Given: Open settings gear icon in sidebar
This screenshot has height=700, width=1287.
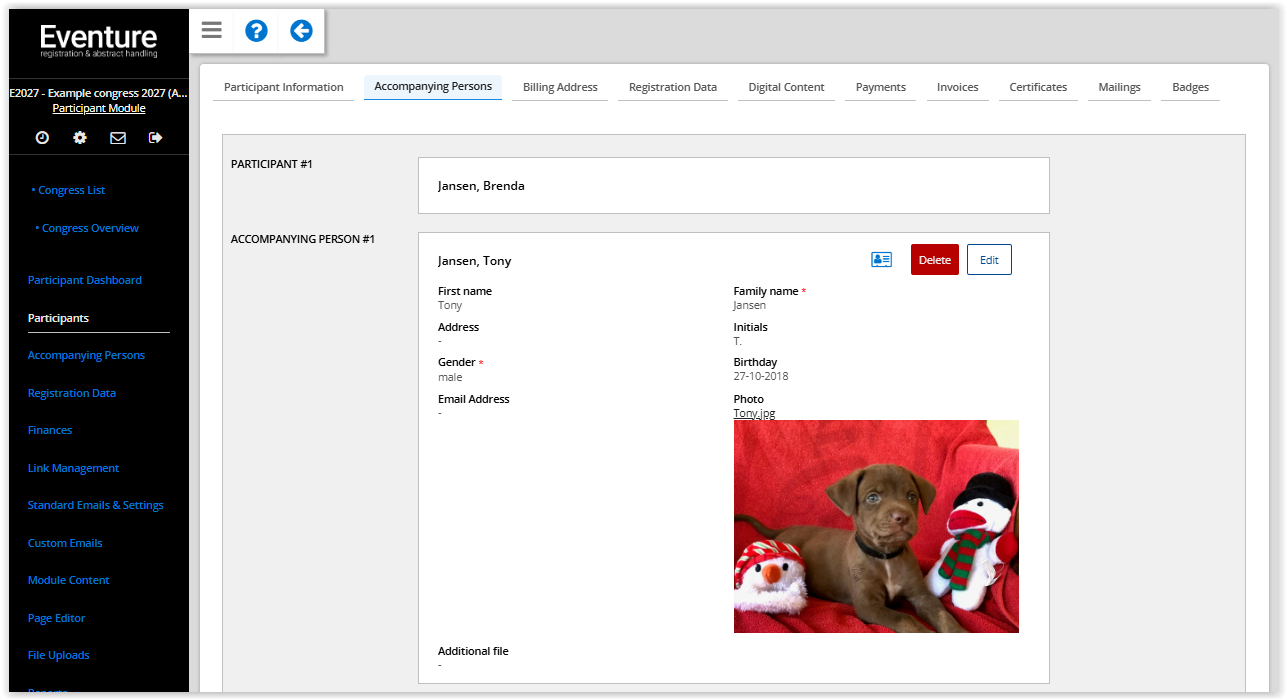Looking at the screenshot, I should [80, 138].
